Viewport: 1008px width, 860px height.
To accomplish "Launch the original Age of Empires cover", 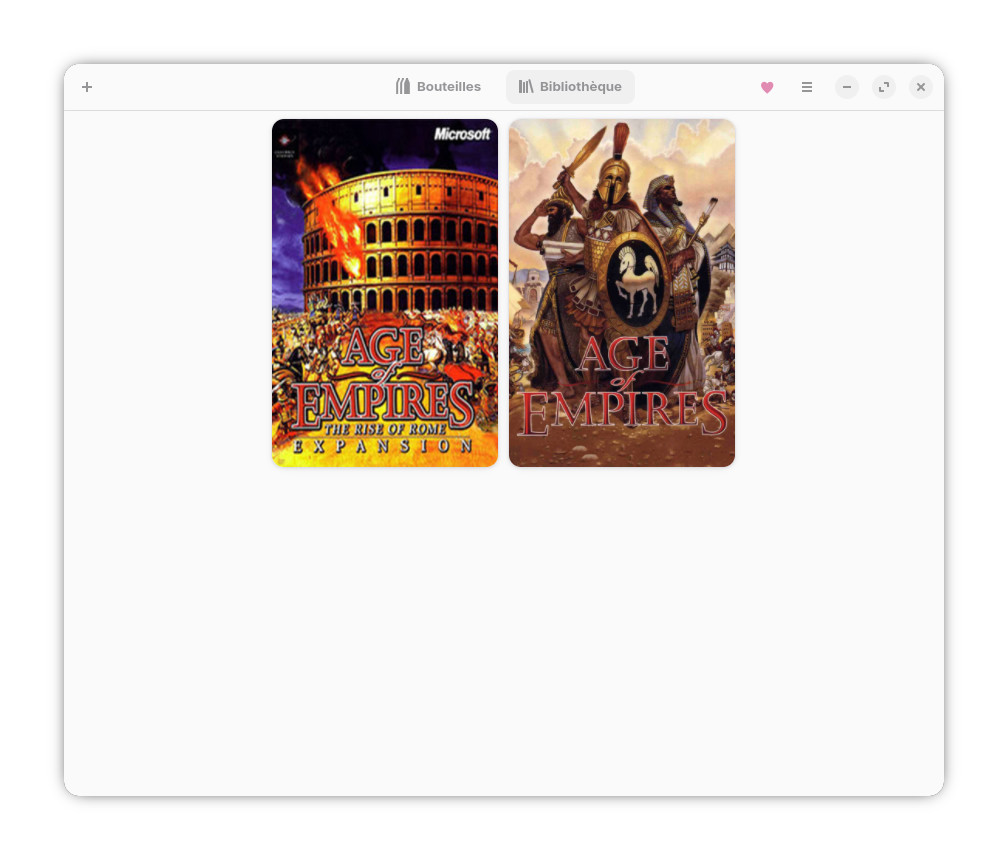I will point(621,292).
